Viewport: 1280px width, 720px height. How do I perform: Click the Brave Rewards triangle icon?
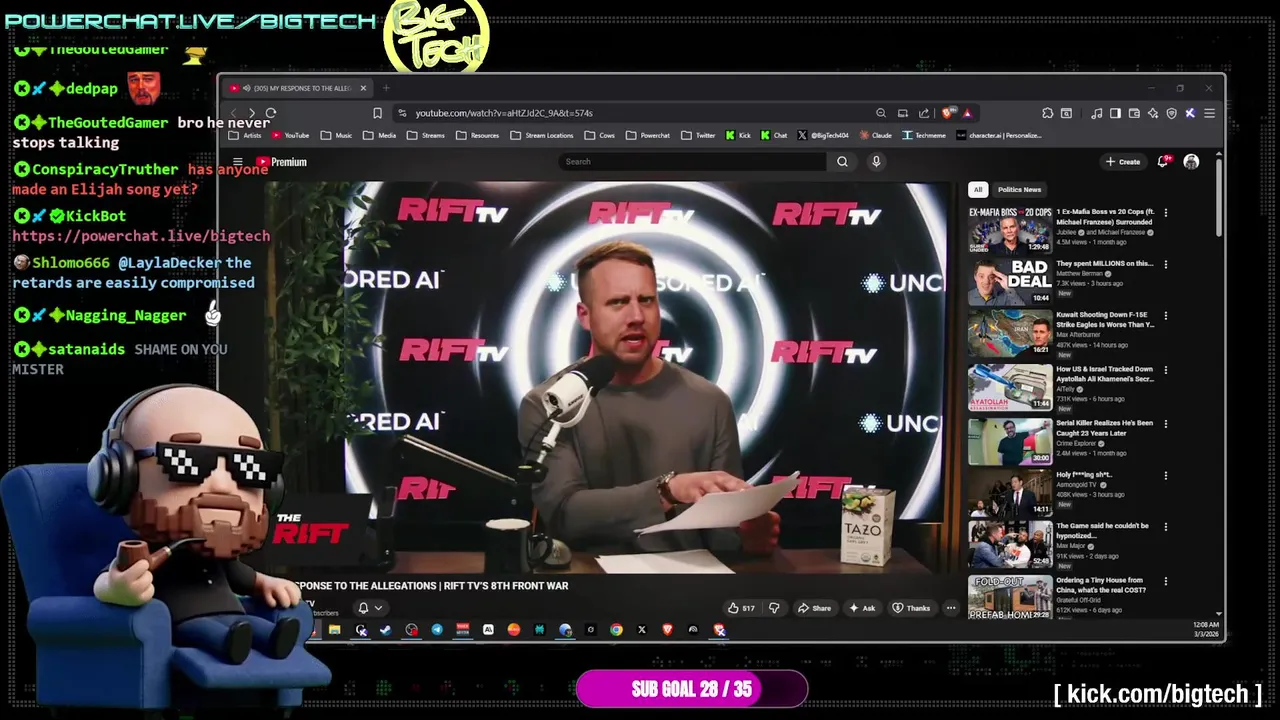(x=967, y=113)
